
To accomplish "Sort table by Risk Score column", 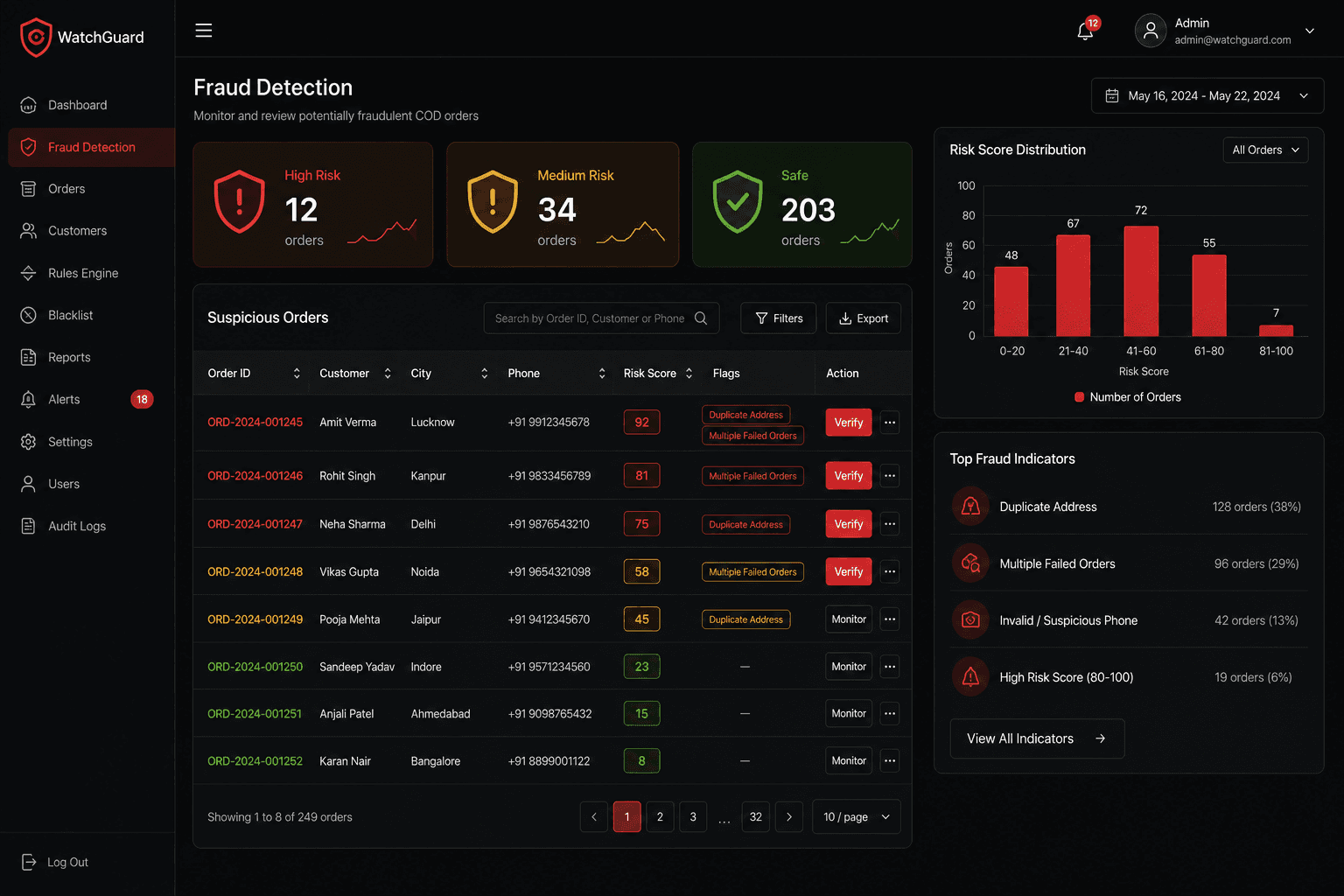I will 689,374.
